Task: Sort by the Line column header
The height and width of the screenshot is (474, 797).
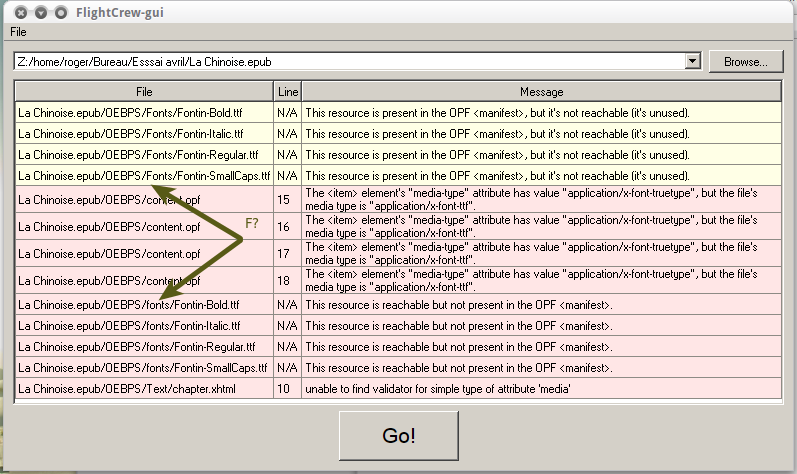Action: (288, 92)
